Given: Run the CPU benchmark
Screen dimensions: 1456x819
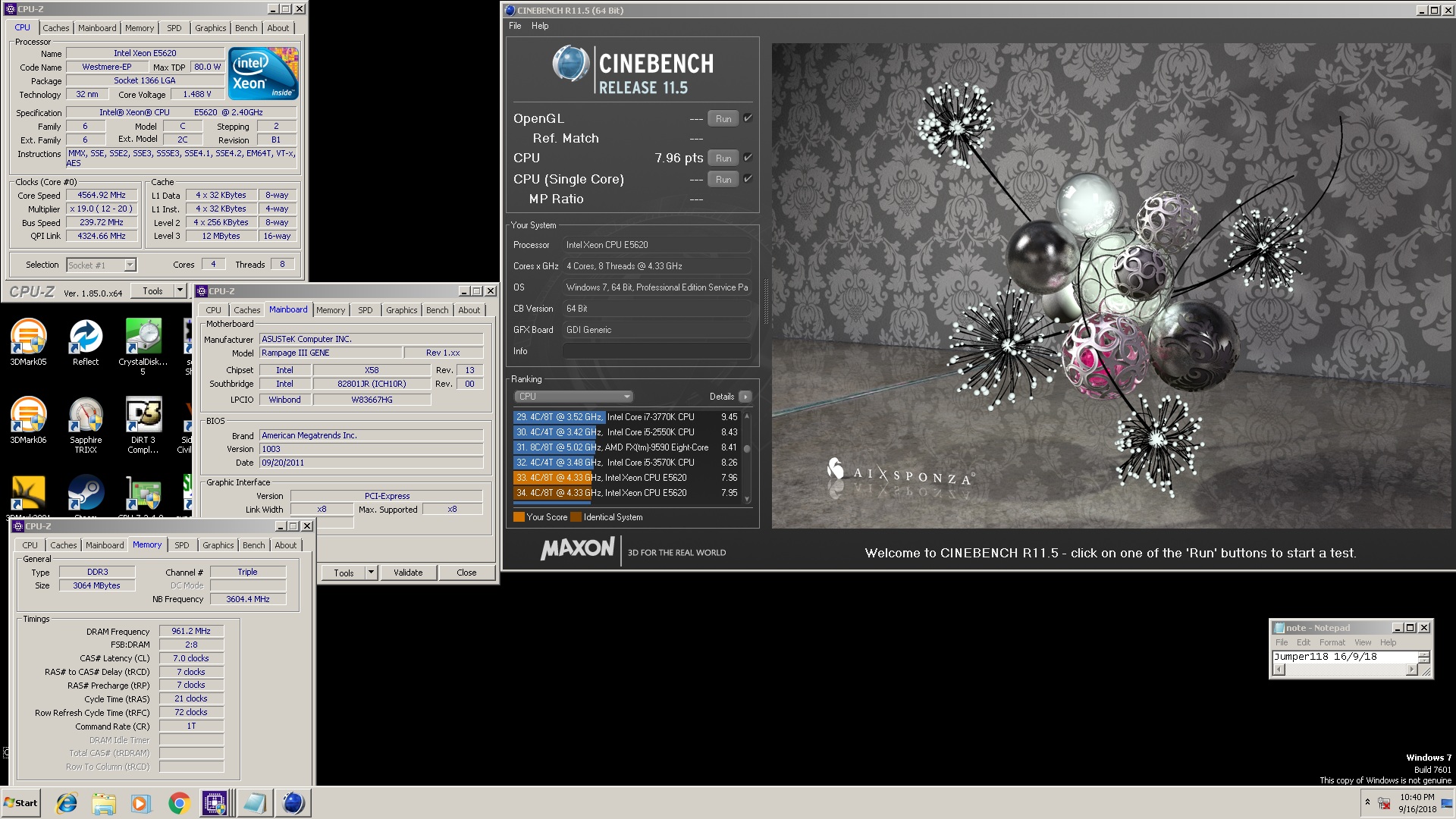Looking at the screenshot, I should click(x=723, y=158).
